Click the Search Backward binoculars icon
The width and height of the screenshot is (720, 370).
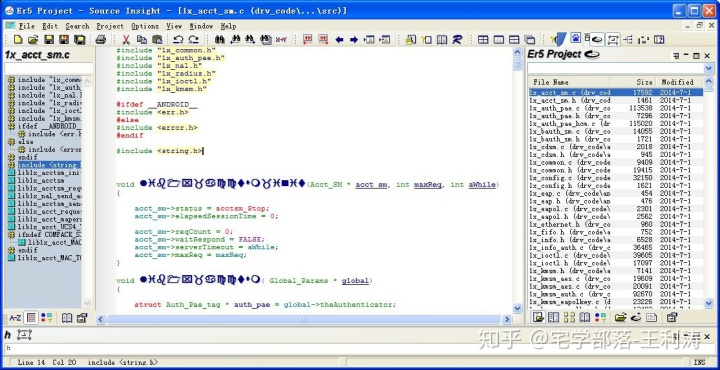tap(235, 39)
